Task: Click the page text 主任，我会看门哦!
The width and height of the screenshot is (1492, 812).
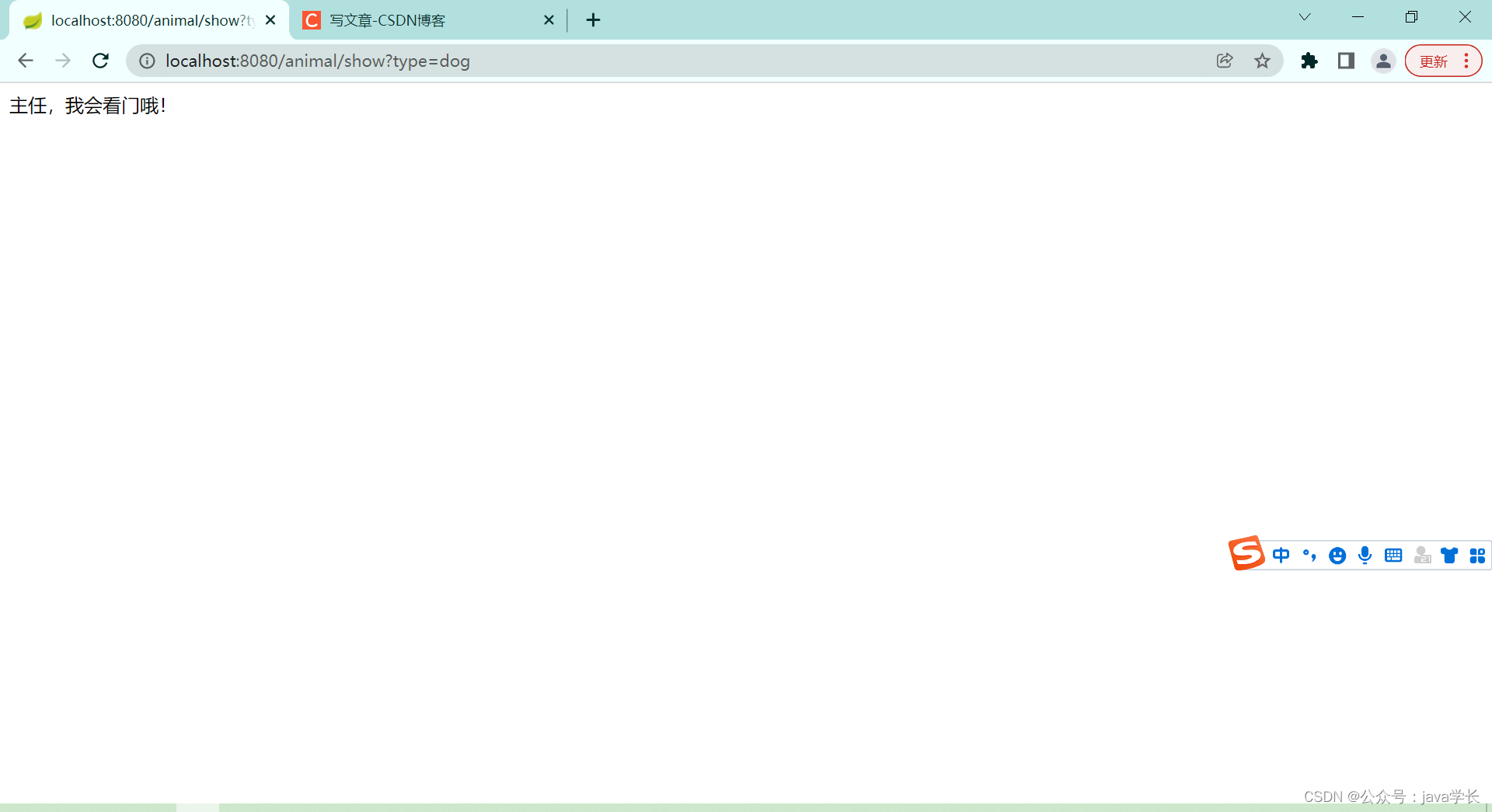Action: [88, 106]
